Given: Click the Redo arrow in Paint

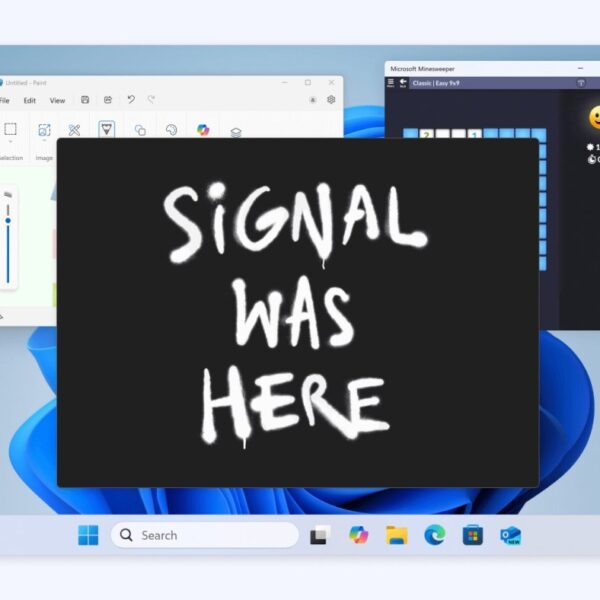Looking at the screenshot, I should [152, 99].
